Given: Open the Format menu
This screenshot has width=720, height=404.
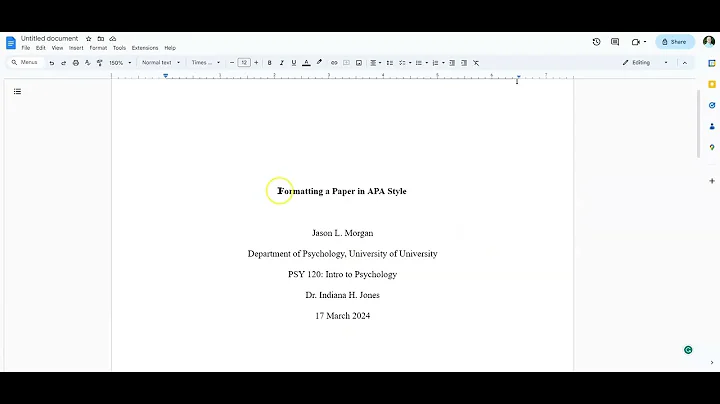Looking at the screenshot, I should point(98,48).
